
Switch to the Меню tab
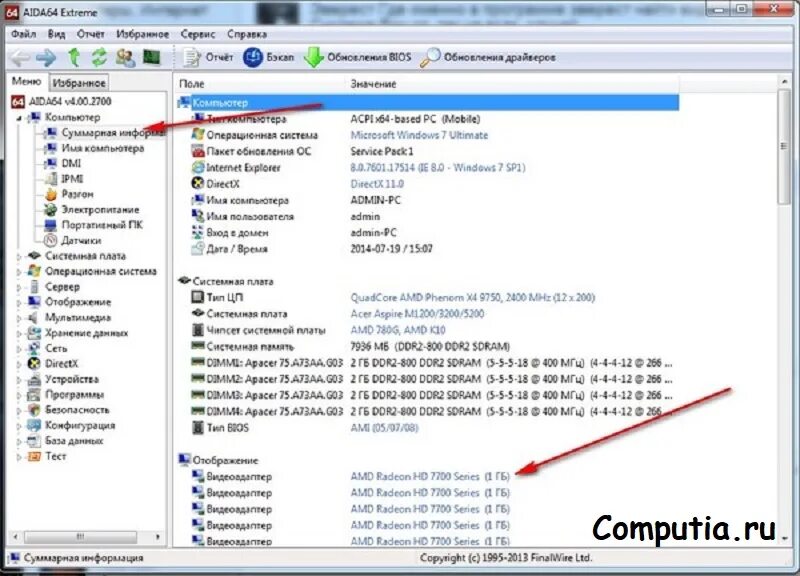(x=27, y=82)
